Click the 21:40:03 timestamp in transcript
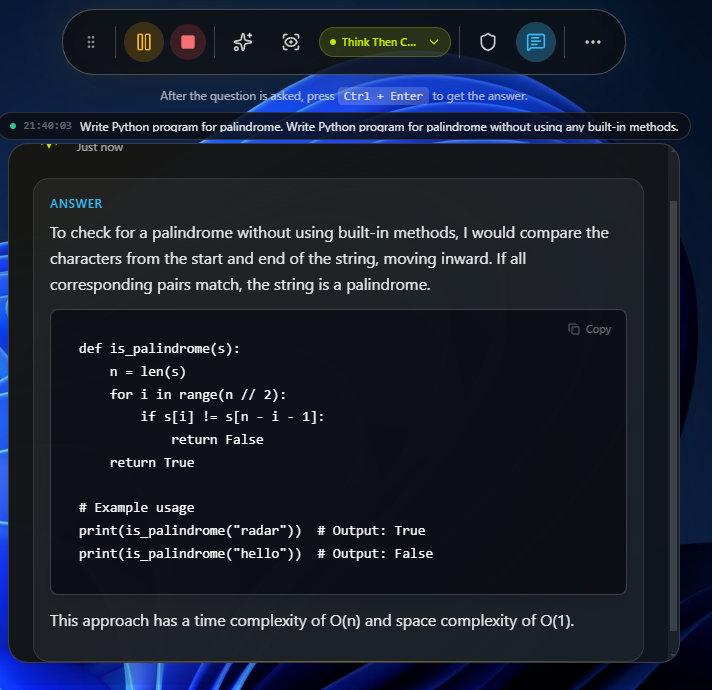Screen dimensions: 712x690 pos(48,126)
